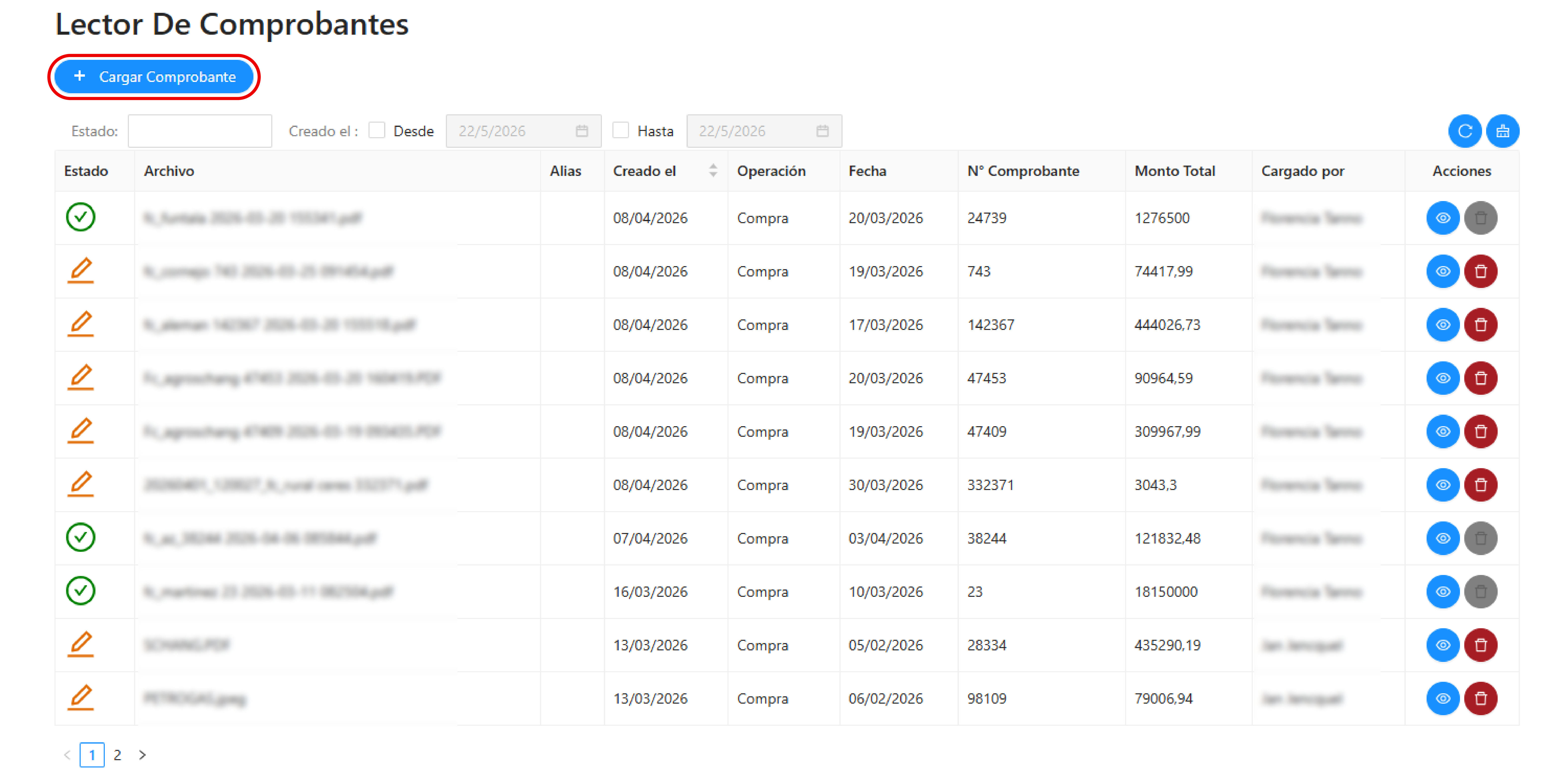Click pencil edit status of comprobante 142367
The height and width of the screenshot is (777, 1568).
click(x=80, y=324)
